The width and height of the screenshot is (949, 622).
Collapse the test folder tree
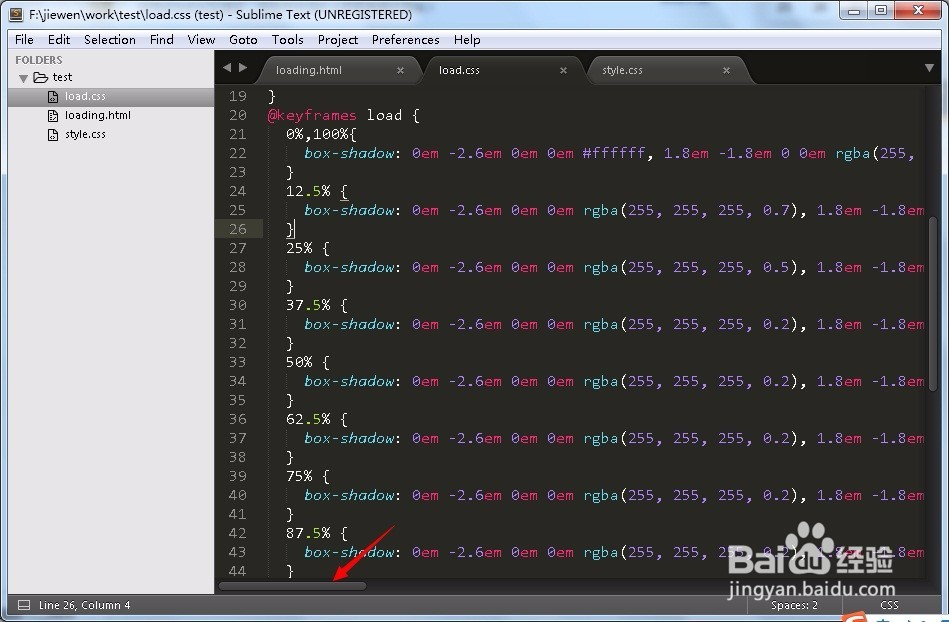pyautogui.click(x=24, y=78)
